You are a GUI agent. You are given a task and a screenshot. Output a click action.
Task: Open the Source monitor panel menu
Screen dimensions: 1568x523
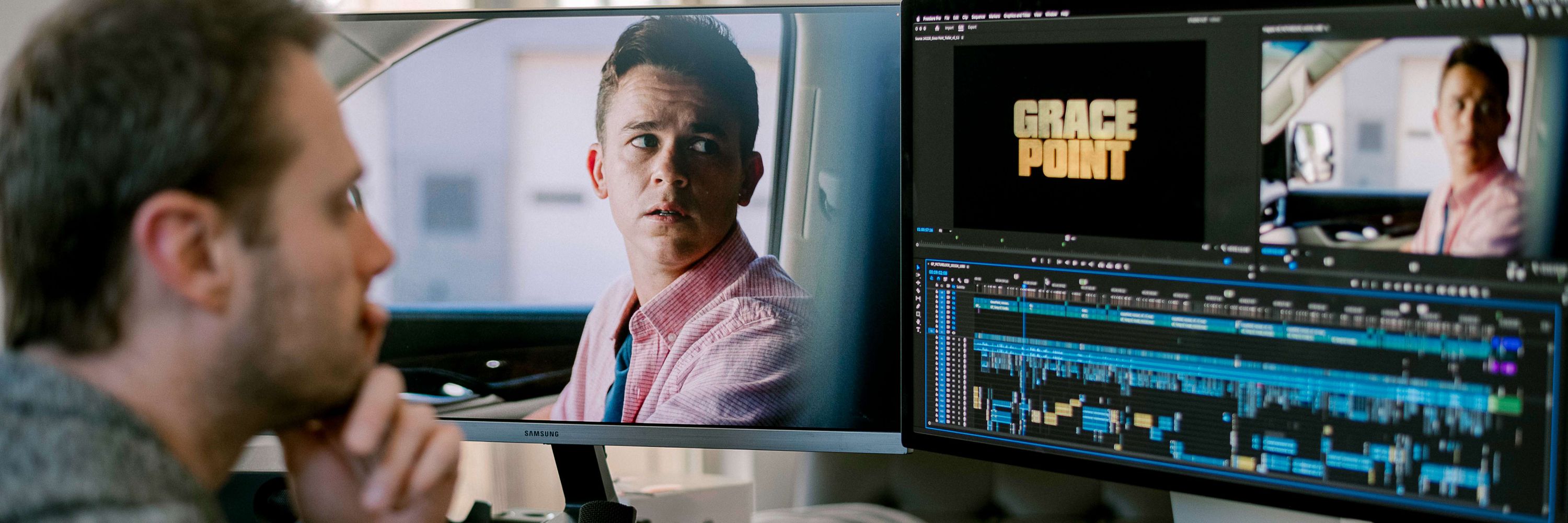(x=962, y=38)
